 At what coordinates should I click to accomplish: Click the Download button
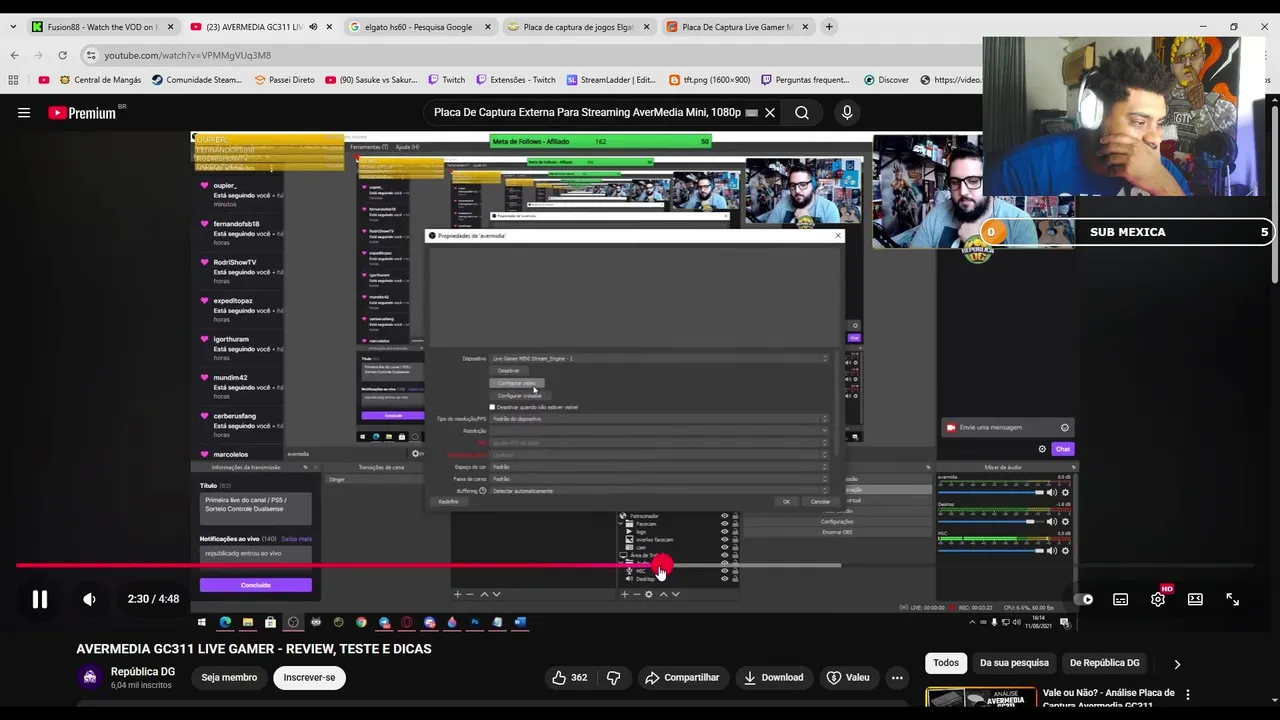coord(772,678)
